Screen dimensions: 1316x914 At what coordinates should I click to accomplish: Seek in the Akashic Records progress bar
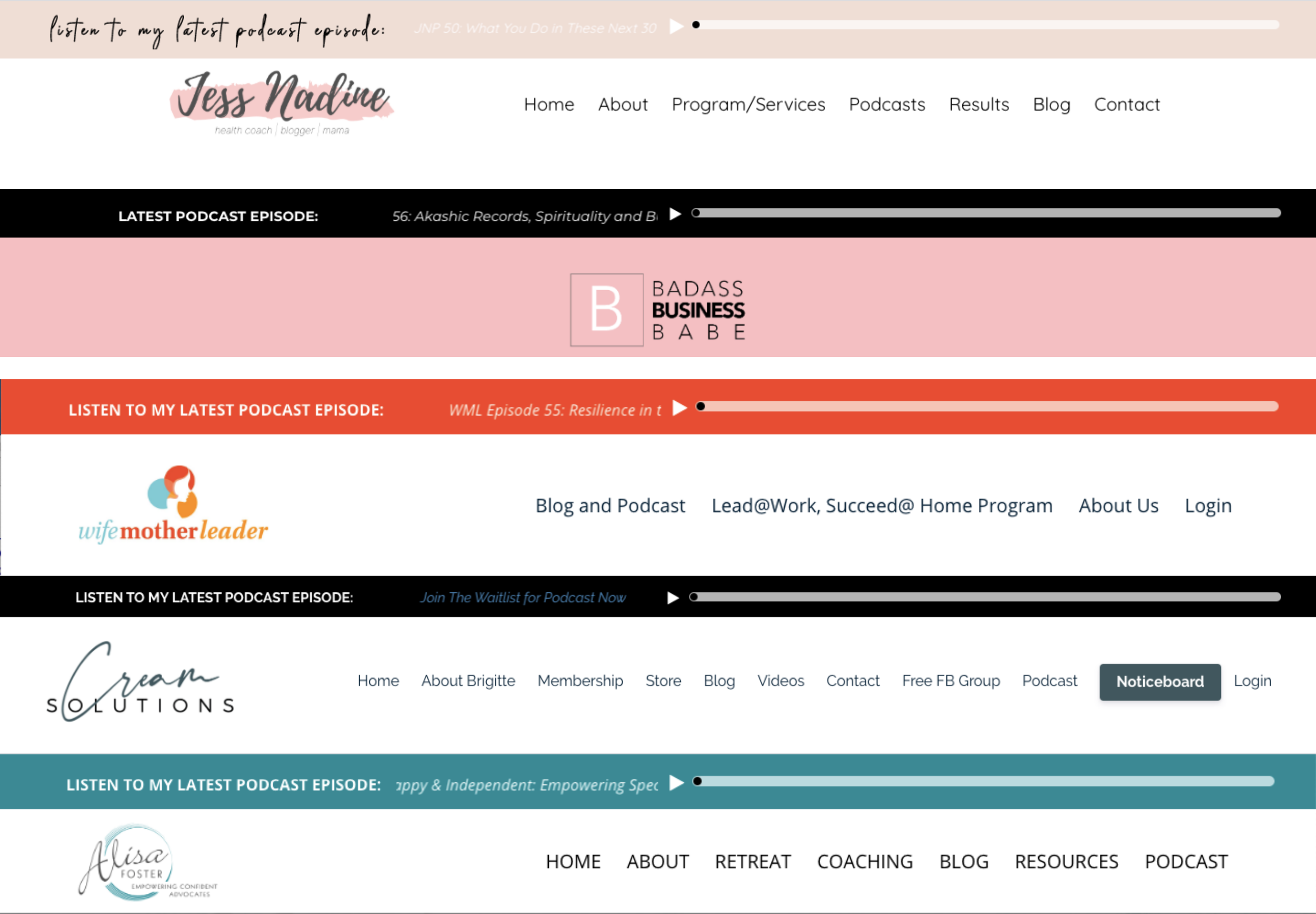(986, 213)
